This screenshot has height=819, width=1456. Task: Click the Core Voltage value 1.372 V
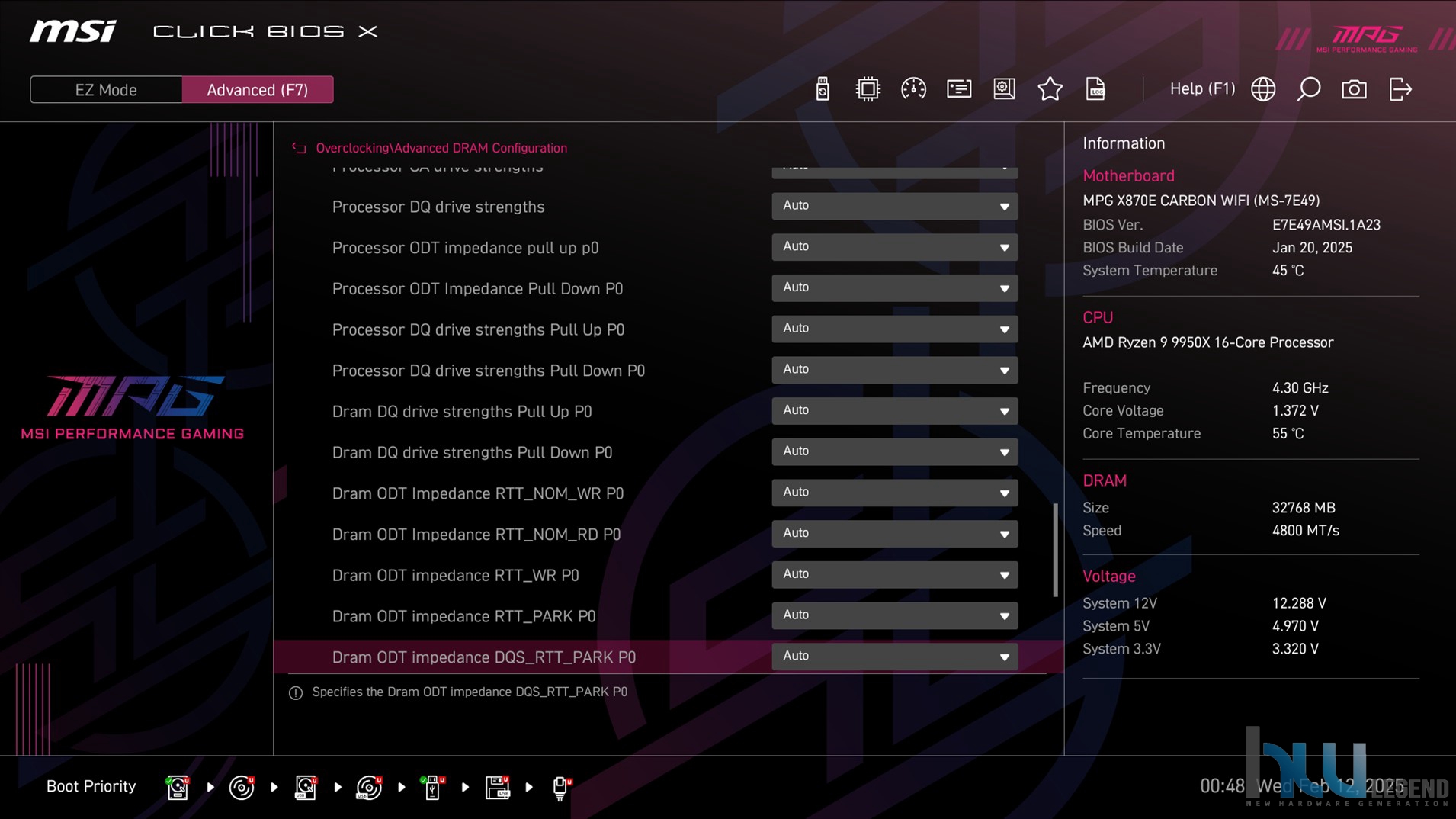(1295, 411)
